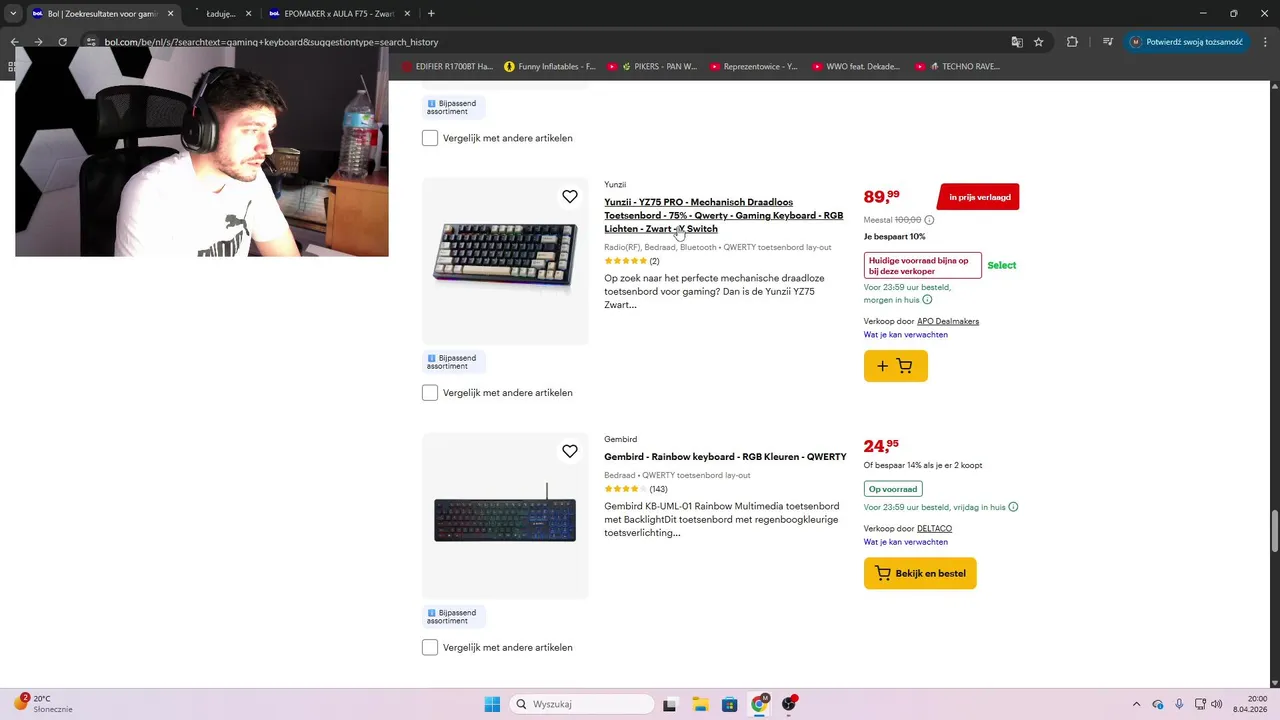Open Yunzii YZ75 PRO product title link
Image resolution: width=1280 pixels, height=720 pixels.
pyautogui.click(x=723, y=215)
